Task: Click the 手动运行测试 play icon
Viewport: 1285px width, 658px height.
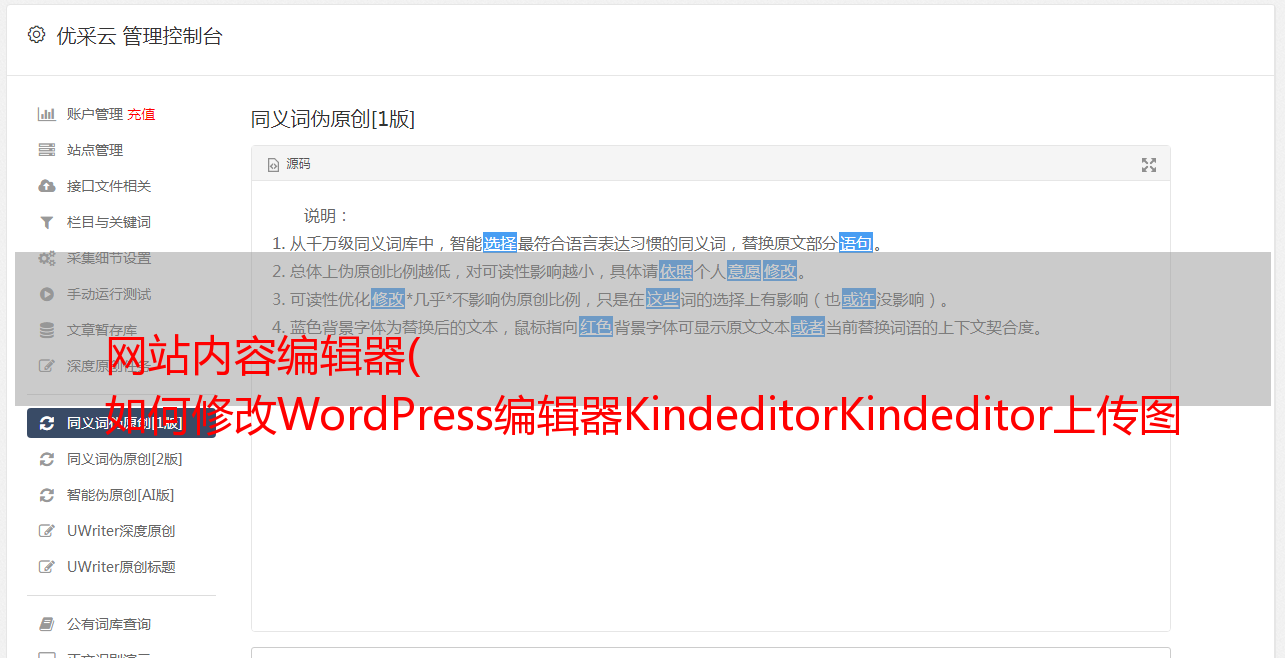Action: (x=46, y=294)
